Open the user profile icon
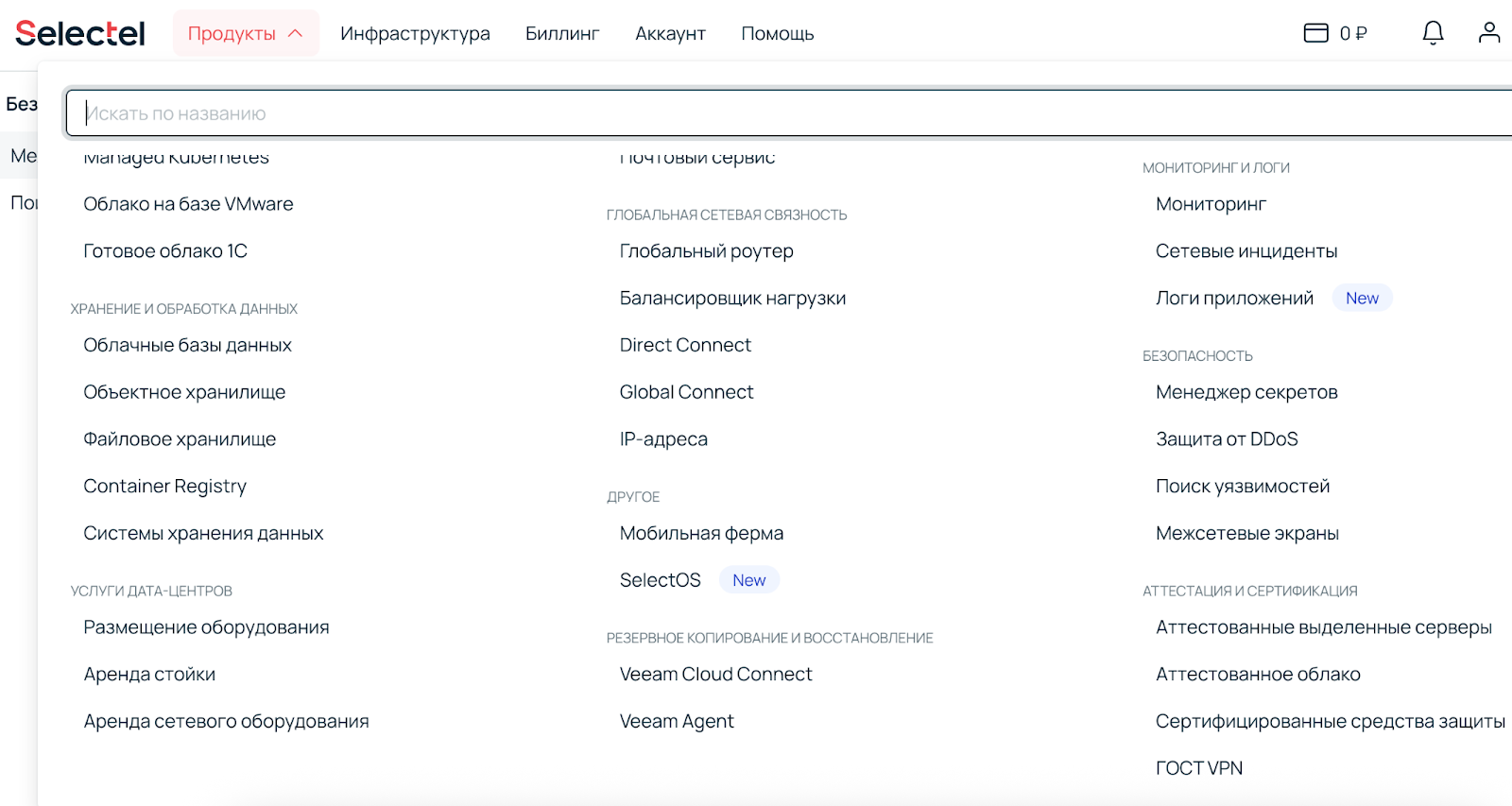1512x806 pixels. [x=1489, y=33]
